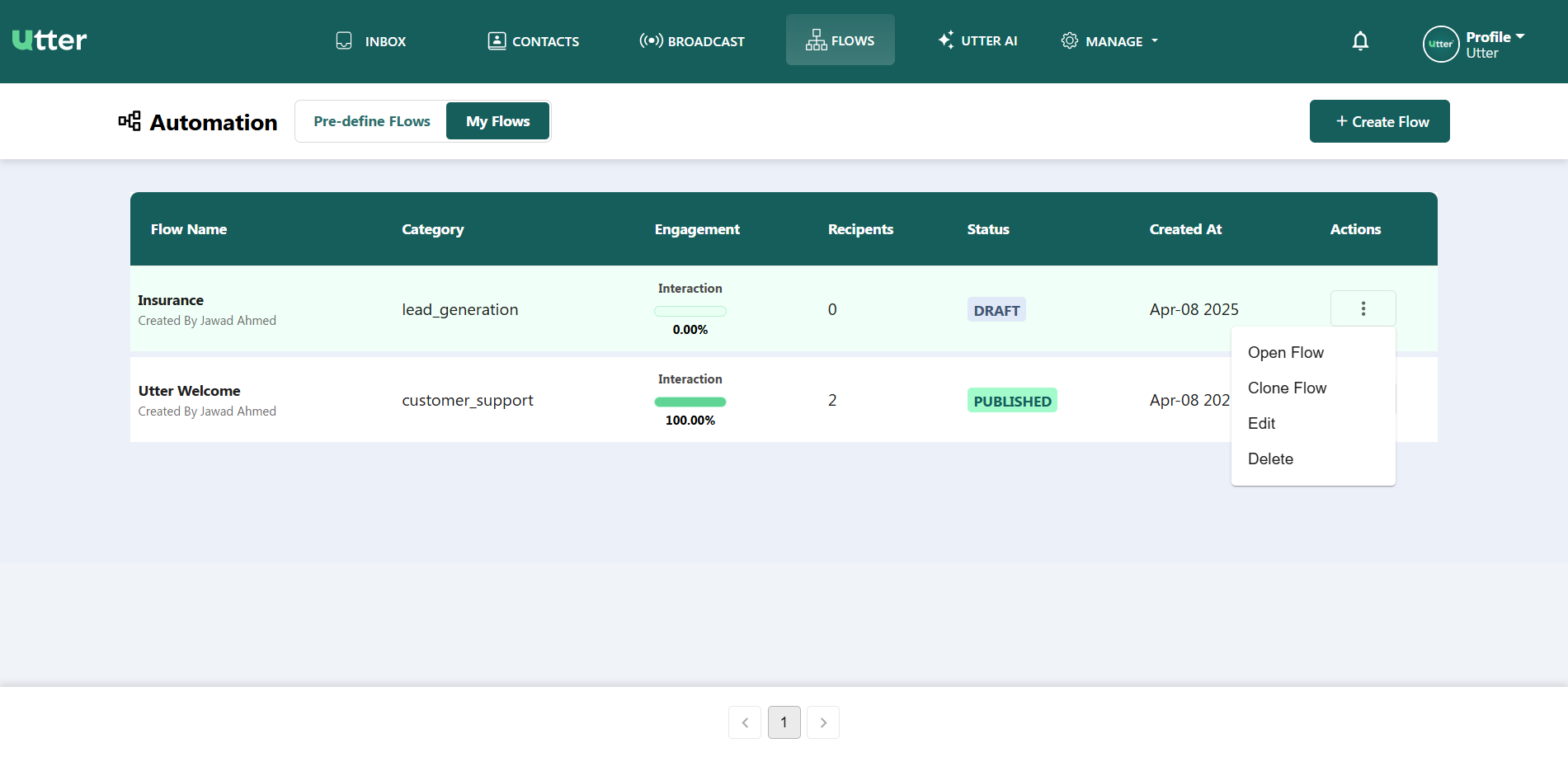Click the Apr-08 2025 date for Insurance
Screen dimensions: 1568x757
coord(1194,310)
